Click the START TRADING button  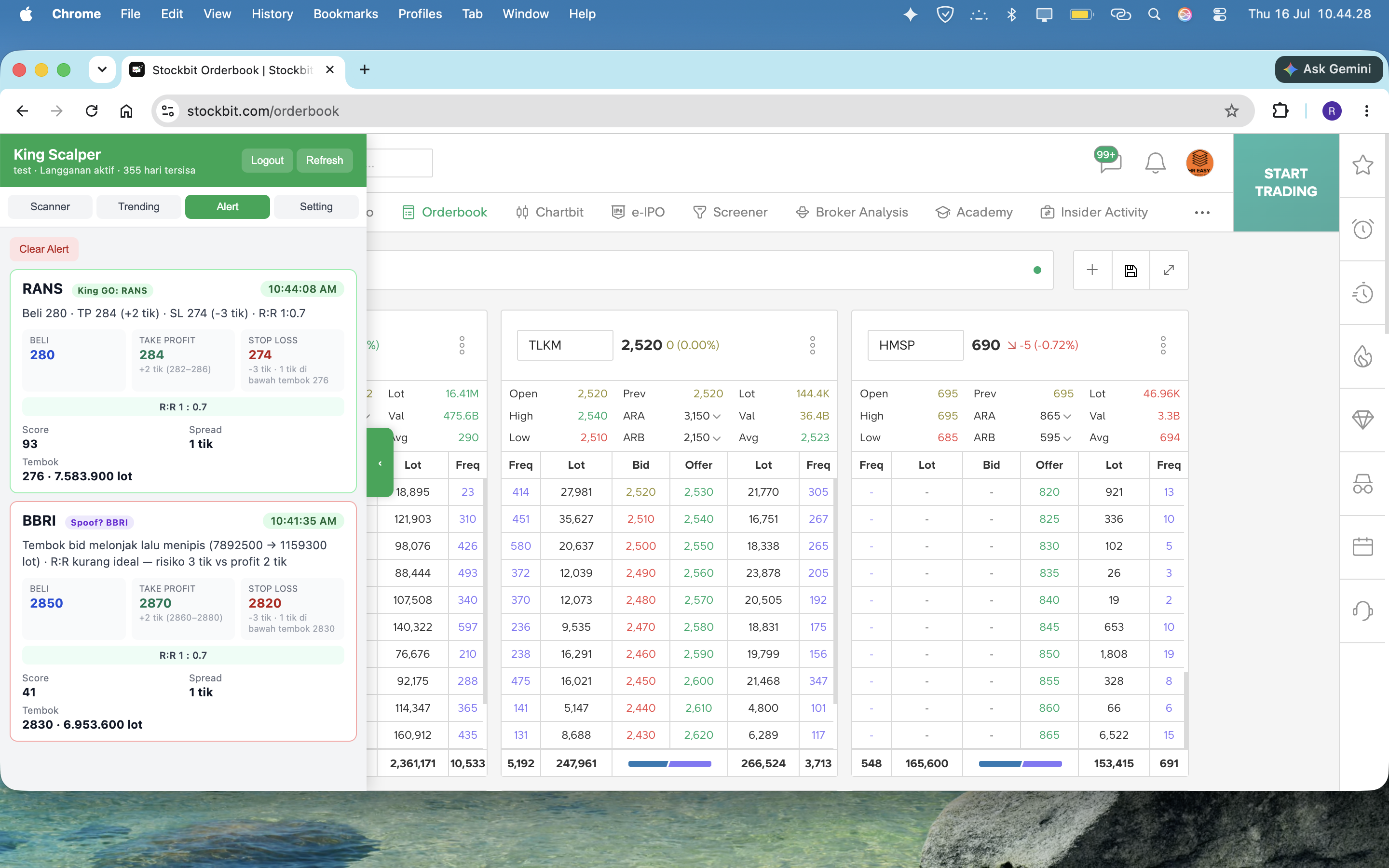(x=1286, y=183)
